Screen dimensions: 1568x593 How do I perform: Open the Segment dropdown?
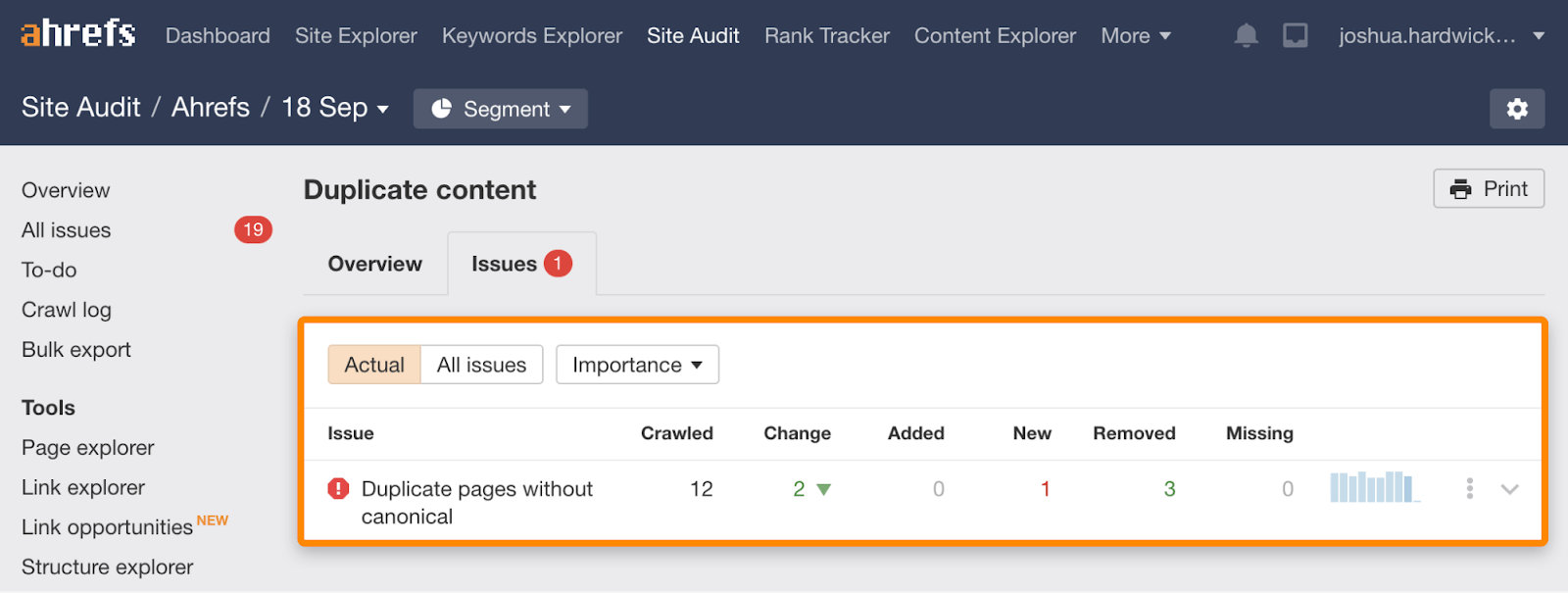point(501,109)
